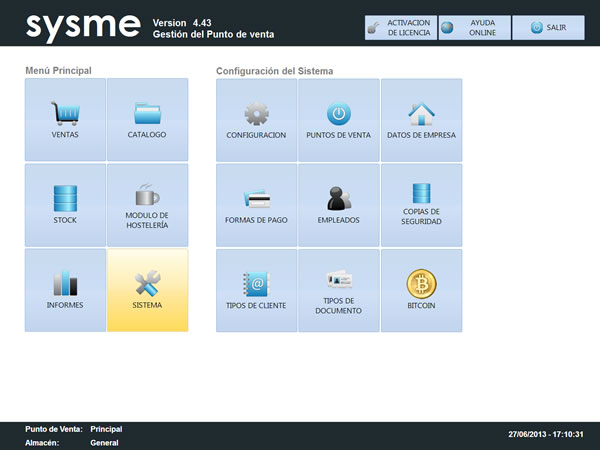Click the Activacion de Licencia button label

[409, 28]
